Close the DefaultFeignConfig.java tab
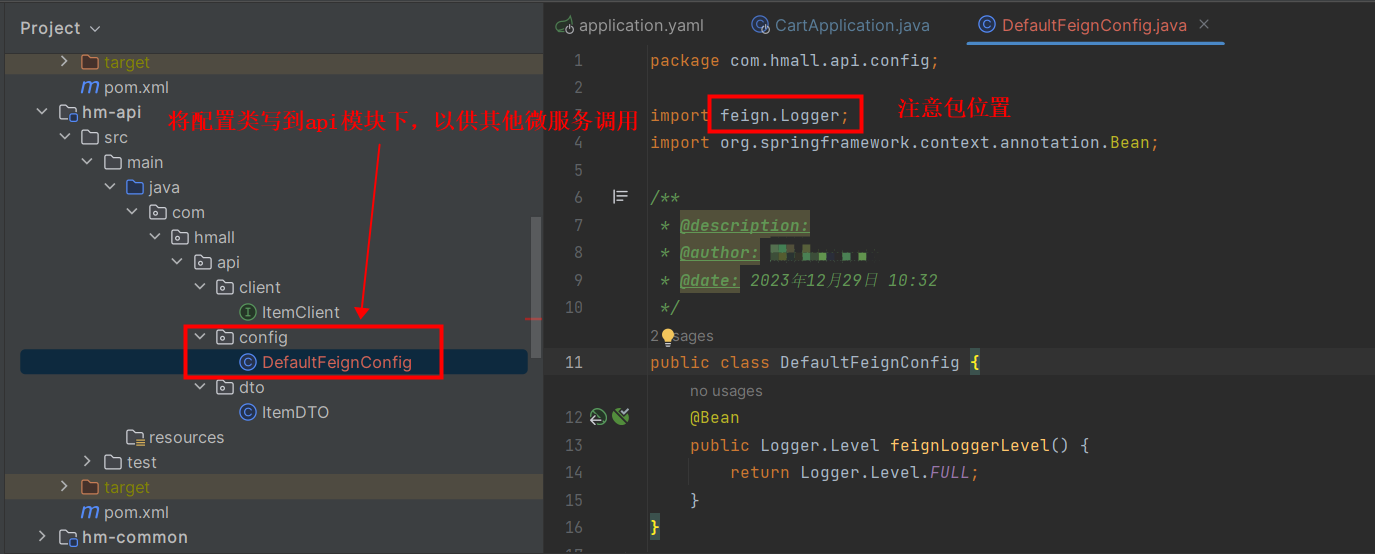1375x554 pixels. tap(1204, 24)
